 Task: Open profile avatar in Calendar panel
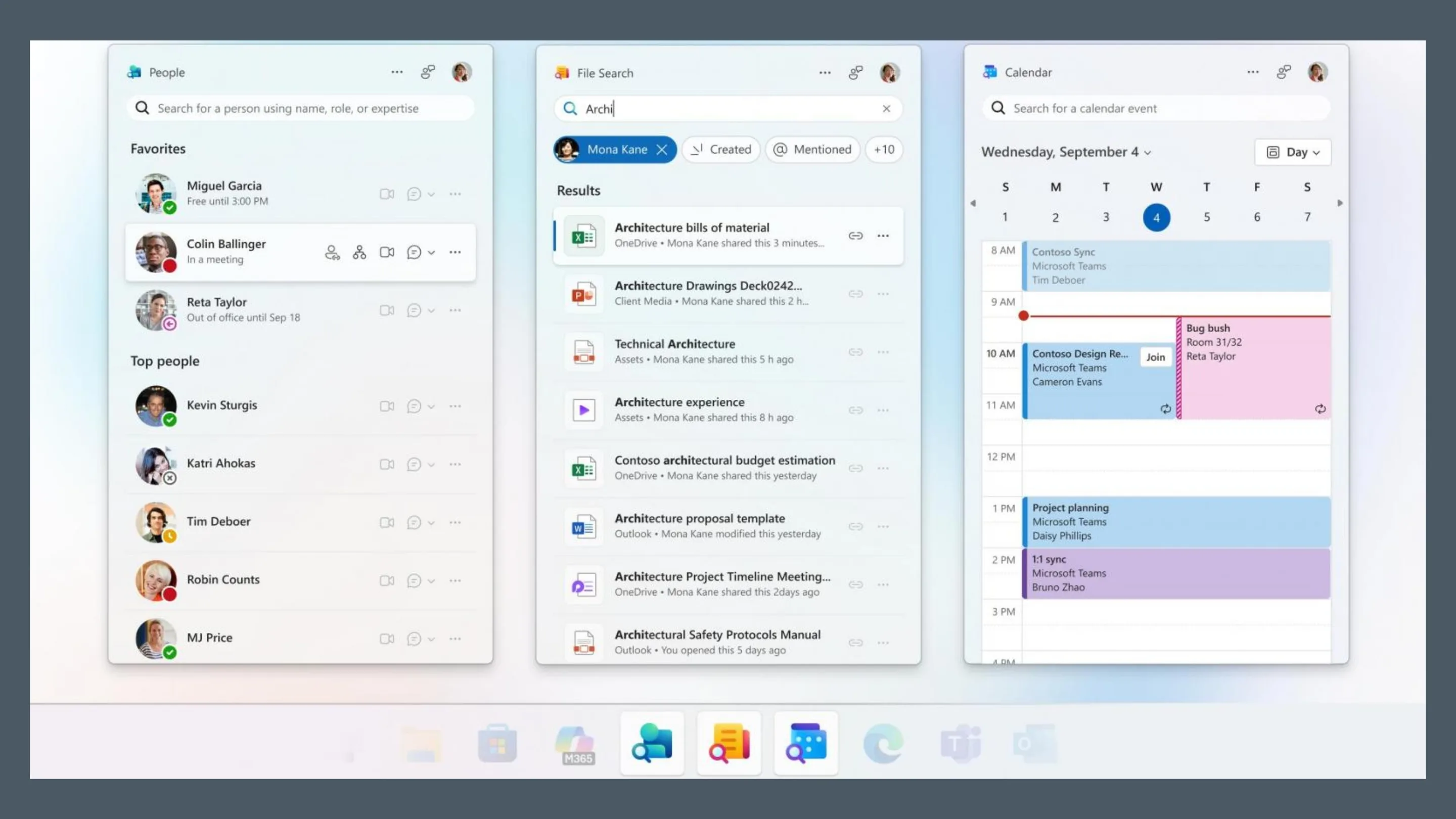click(1317, 72)
